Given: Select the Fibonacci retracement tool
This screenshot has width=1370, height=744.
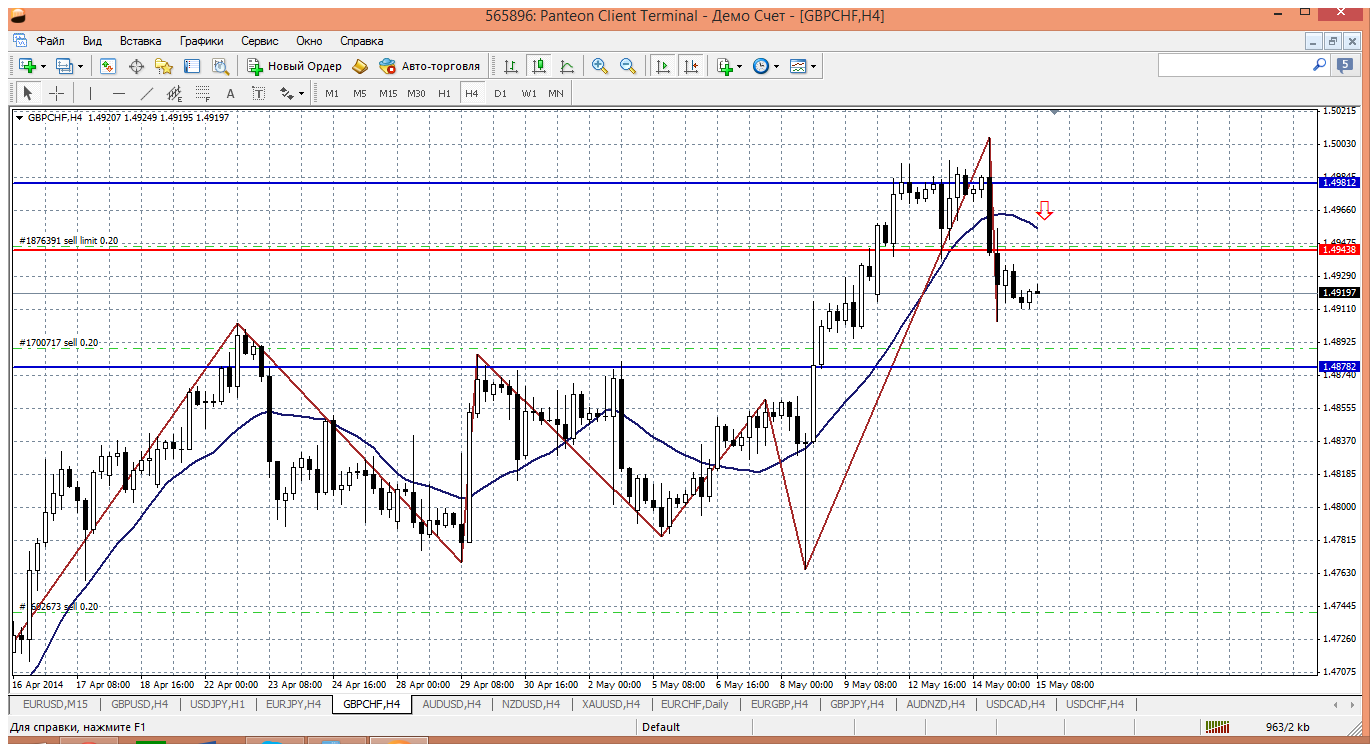Looking at the screenshot, I should point(203,93).
